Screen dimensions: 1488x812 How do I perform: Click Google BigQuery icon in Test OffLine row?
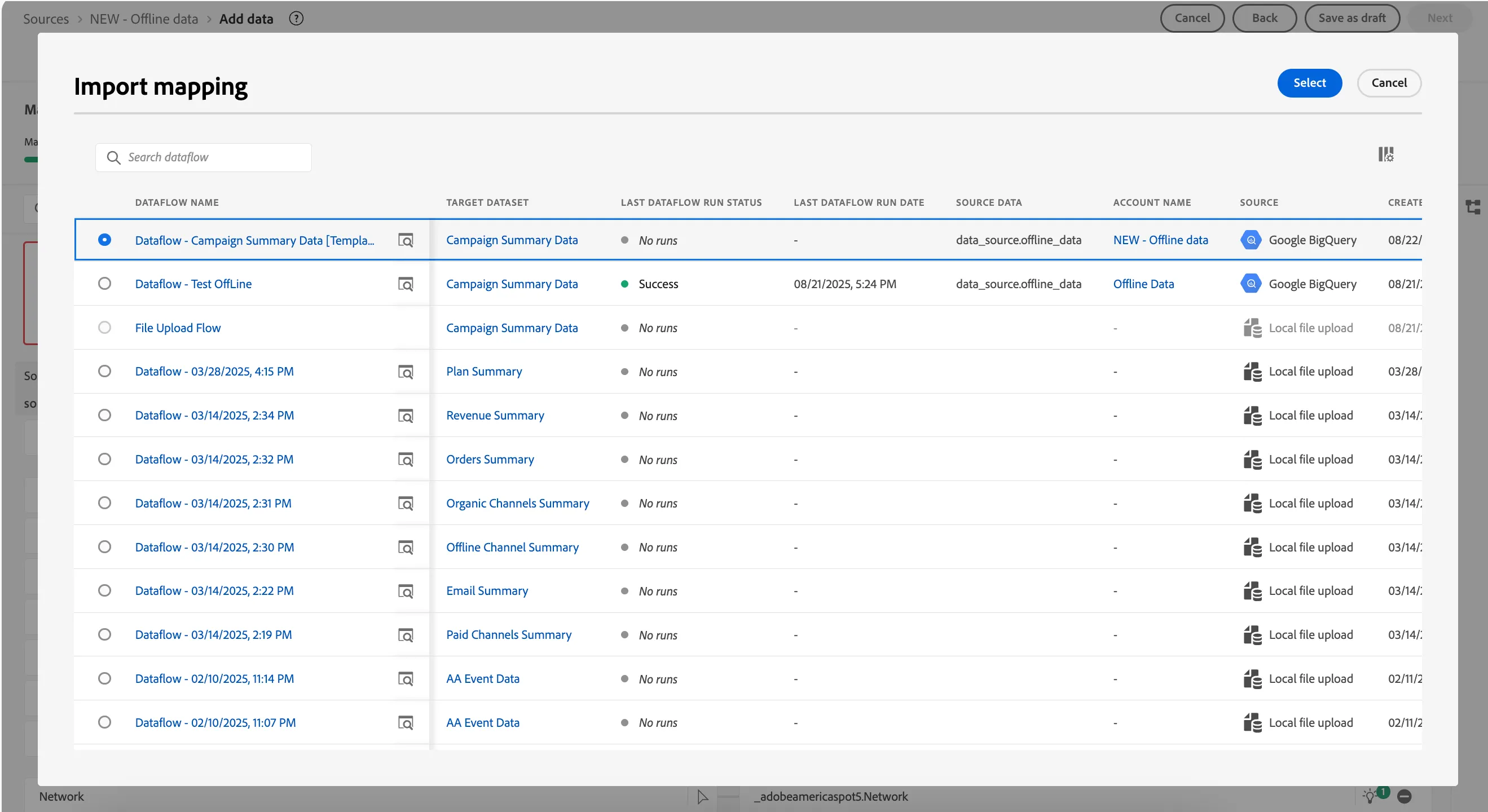click(x=1251, y=284)
